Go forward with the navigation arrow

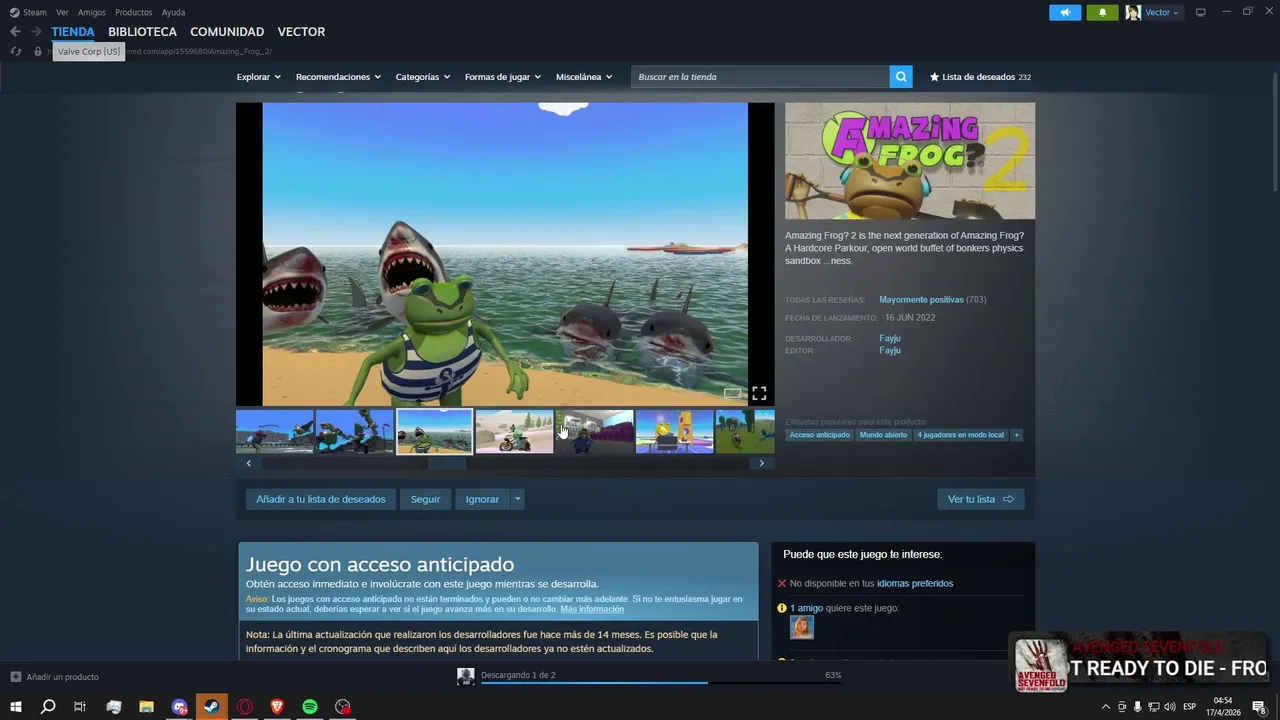click(36, 32)
